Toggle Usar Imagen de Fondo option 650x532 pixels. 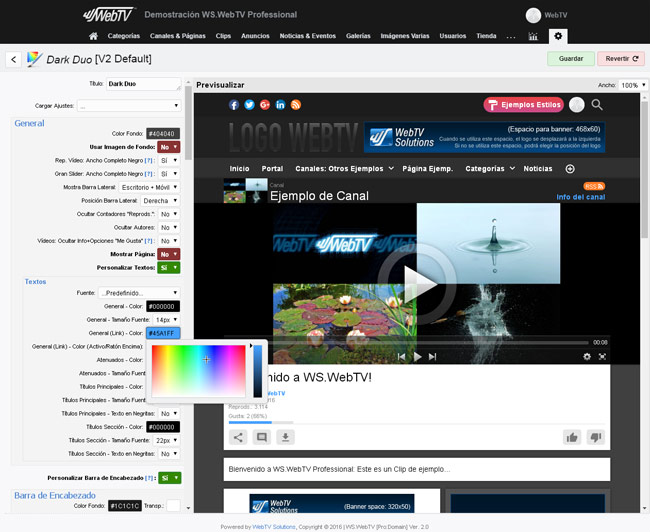pyautogui.click(x=169, y=147)
